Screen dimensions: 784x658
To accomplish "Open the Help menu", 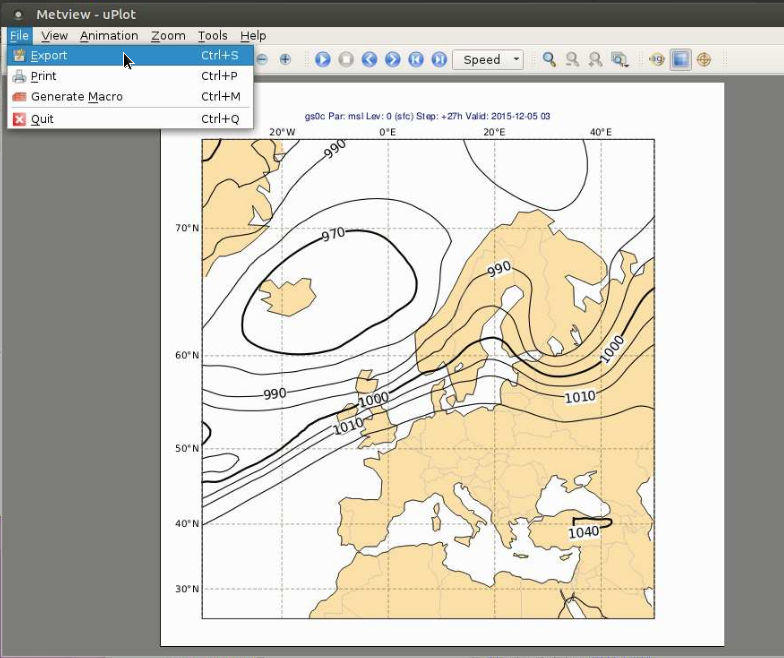I will [253, 36].
